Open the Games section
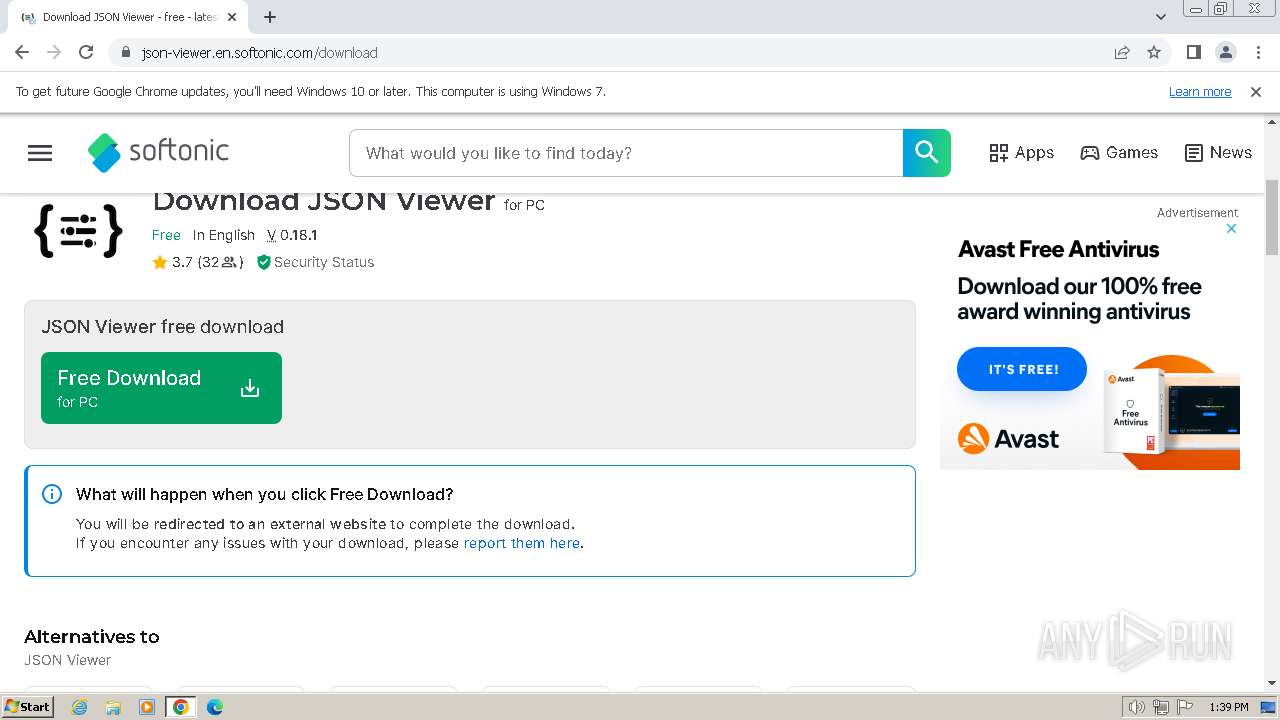 click(x=1119, y=153)
